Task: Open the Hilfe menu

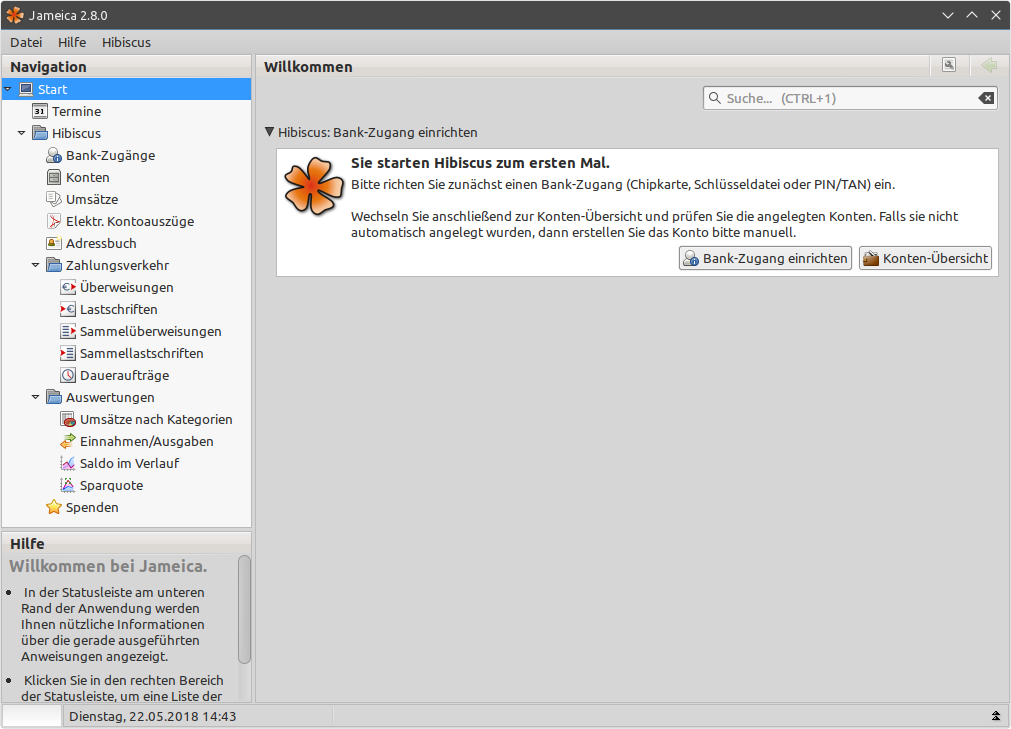Action: [x=72, y=43]
